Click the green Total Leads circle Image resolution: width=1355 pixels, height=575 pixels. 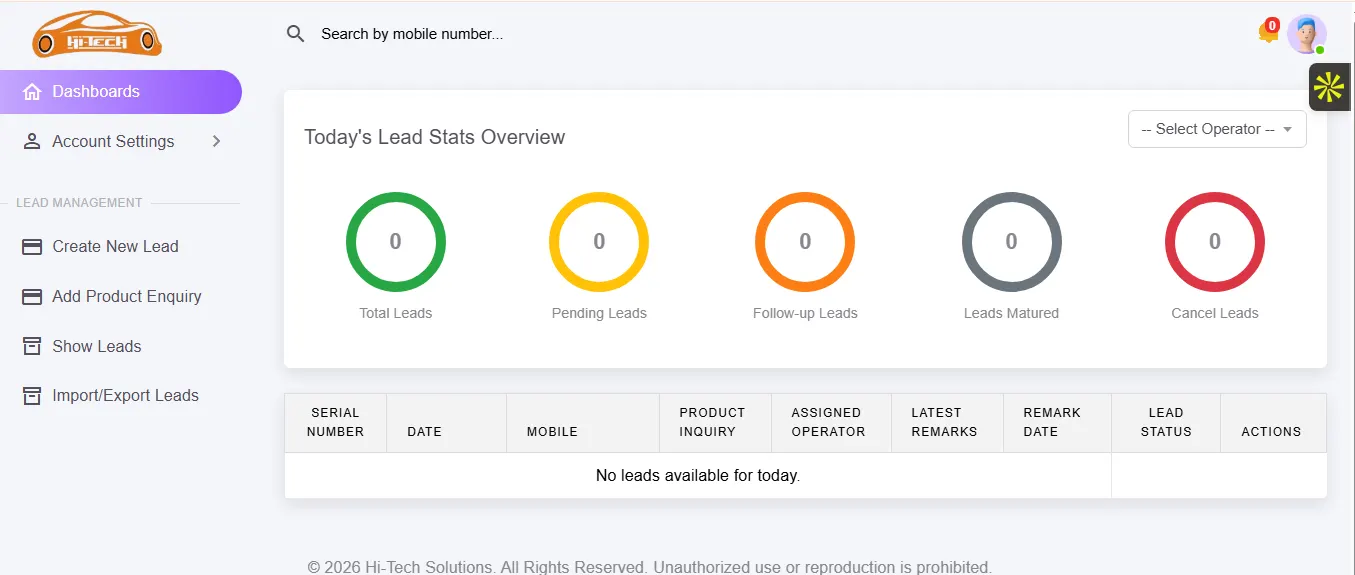tap(396, 242)
